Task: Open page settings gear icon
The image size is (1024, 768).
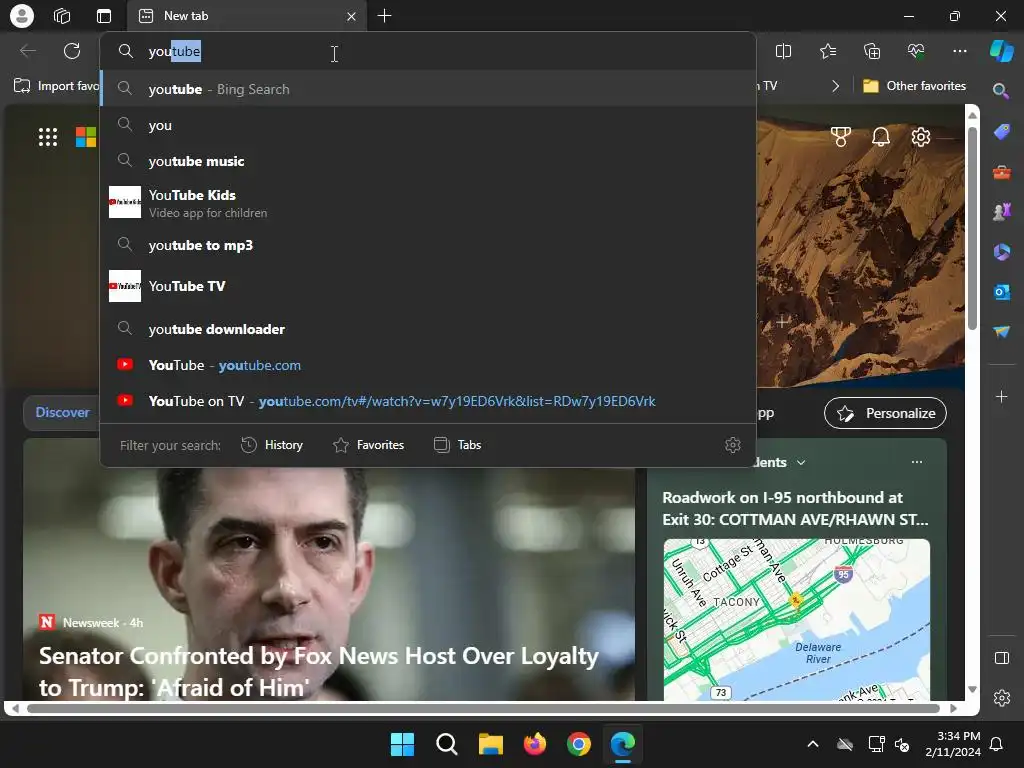Action: (x=921, y=136)
